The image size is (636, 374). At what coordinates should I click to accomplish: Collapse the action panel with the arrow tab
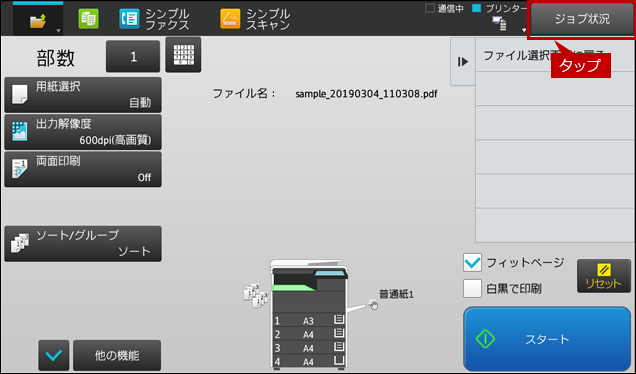click(x=463, y=62)
